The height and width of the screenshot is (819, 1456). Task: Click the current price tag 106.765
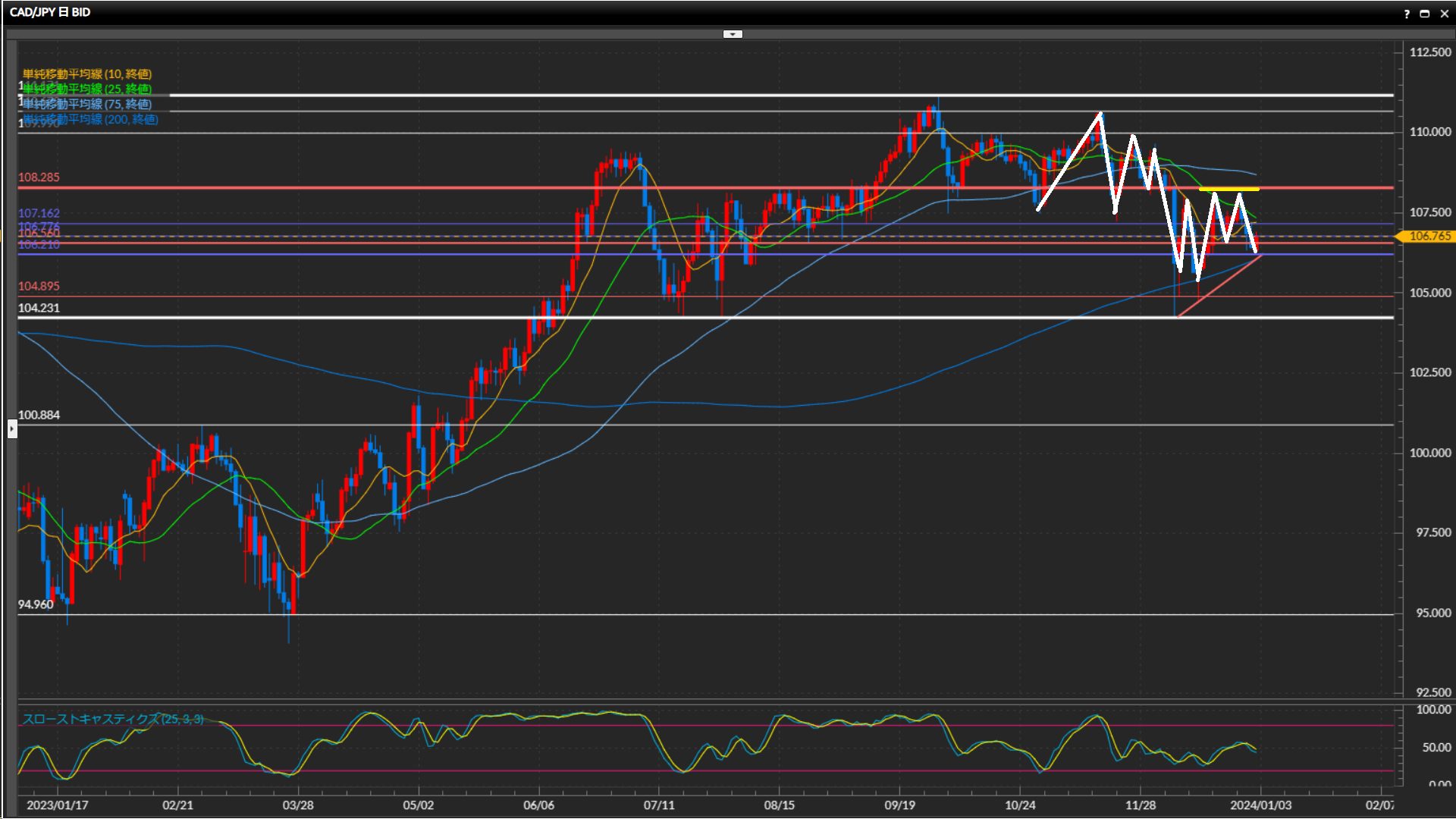1429,237
